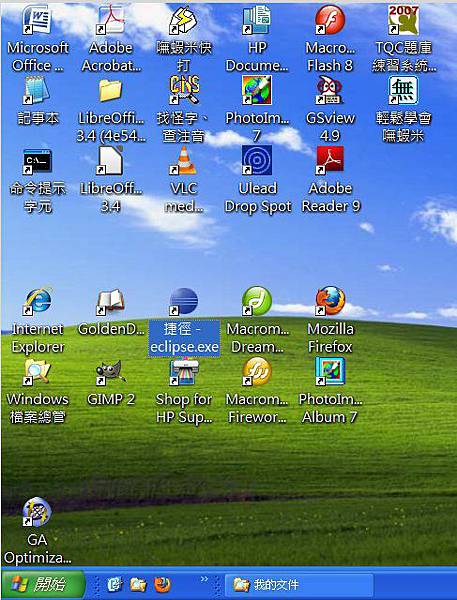The height and width of the screenshot is (600, 457).
Task: Open the TQC題庫練習系統 icon
Action: click(403, 20)
